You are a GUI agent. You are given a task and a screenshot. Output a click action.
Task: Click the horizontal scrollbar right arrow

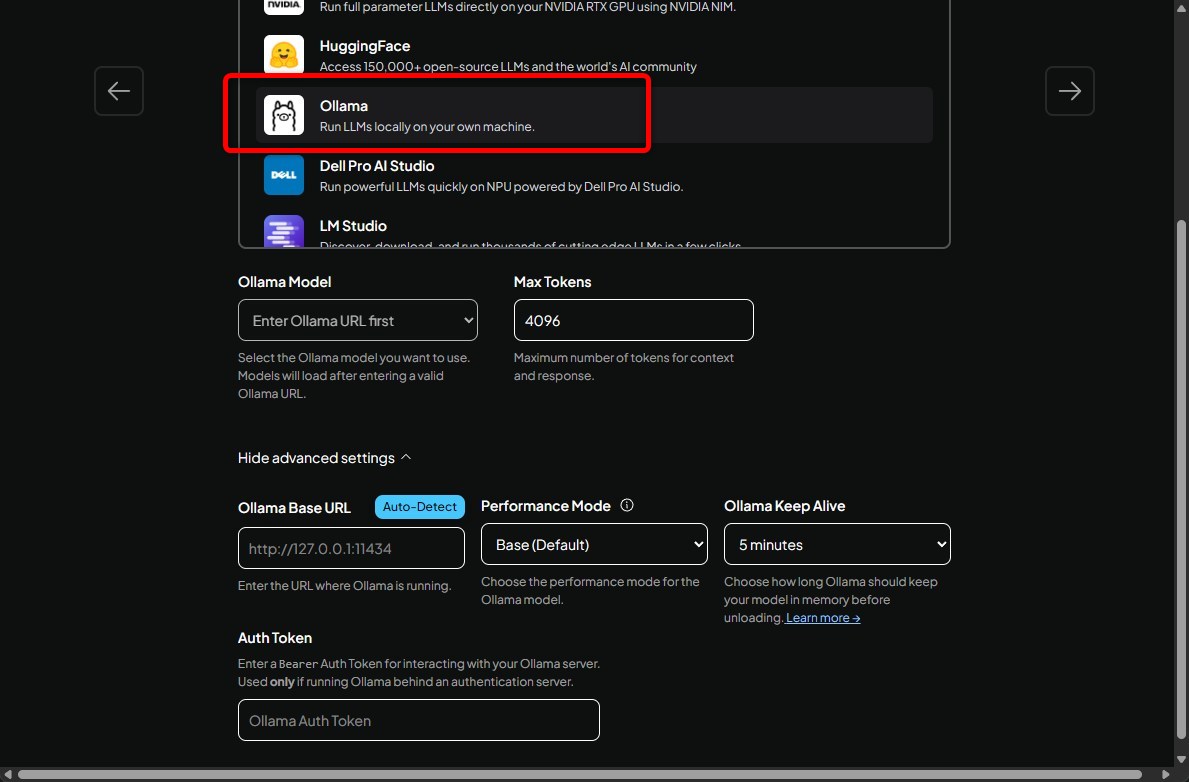tap(1165, 774)
